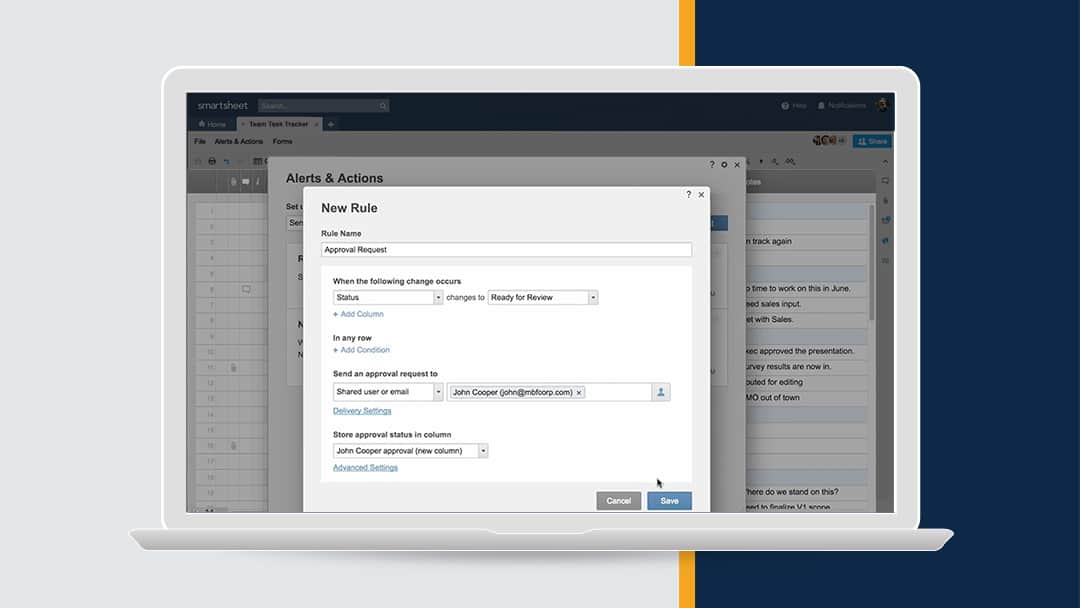Viewport: 1080px width, 608px height.
Task: Open Help in the top bar
Action: click(793, 105)
